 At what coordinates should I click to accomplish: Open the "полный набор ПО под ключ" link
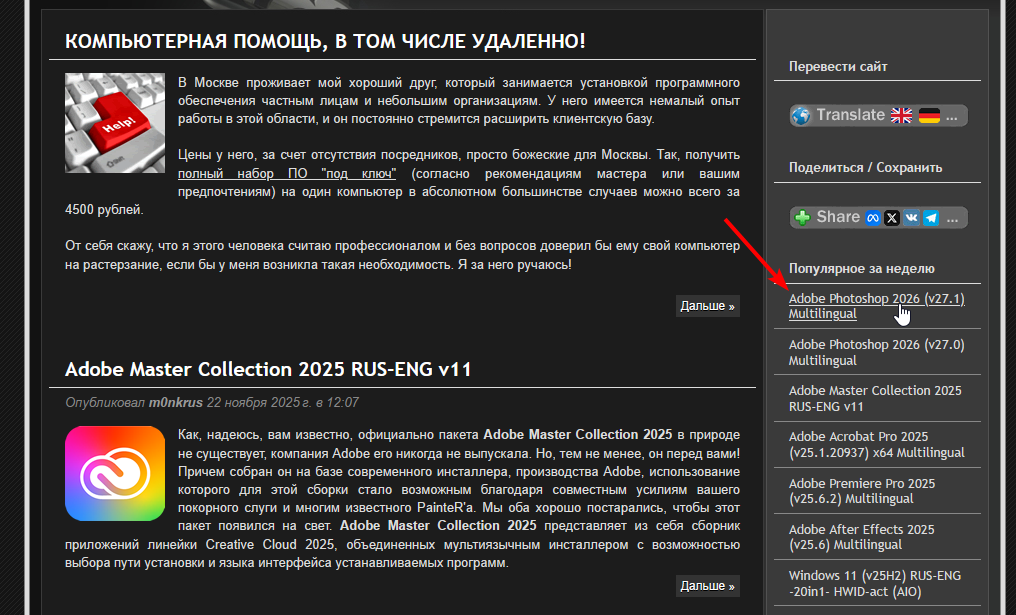[x=286, y=174]
